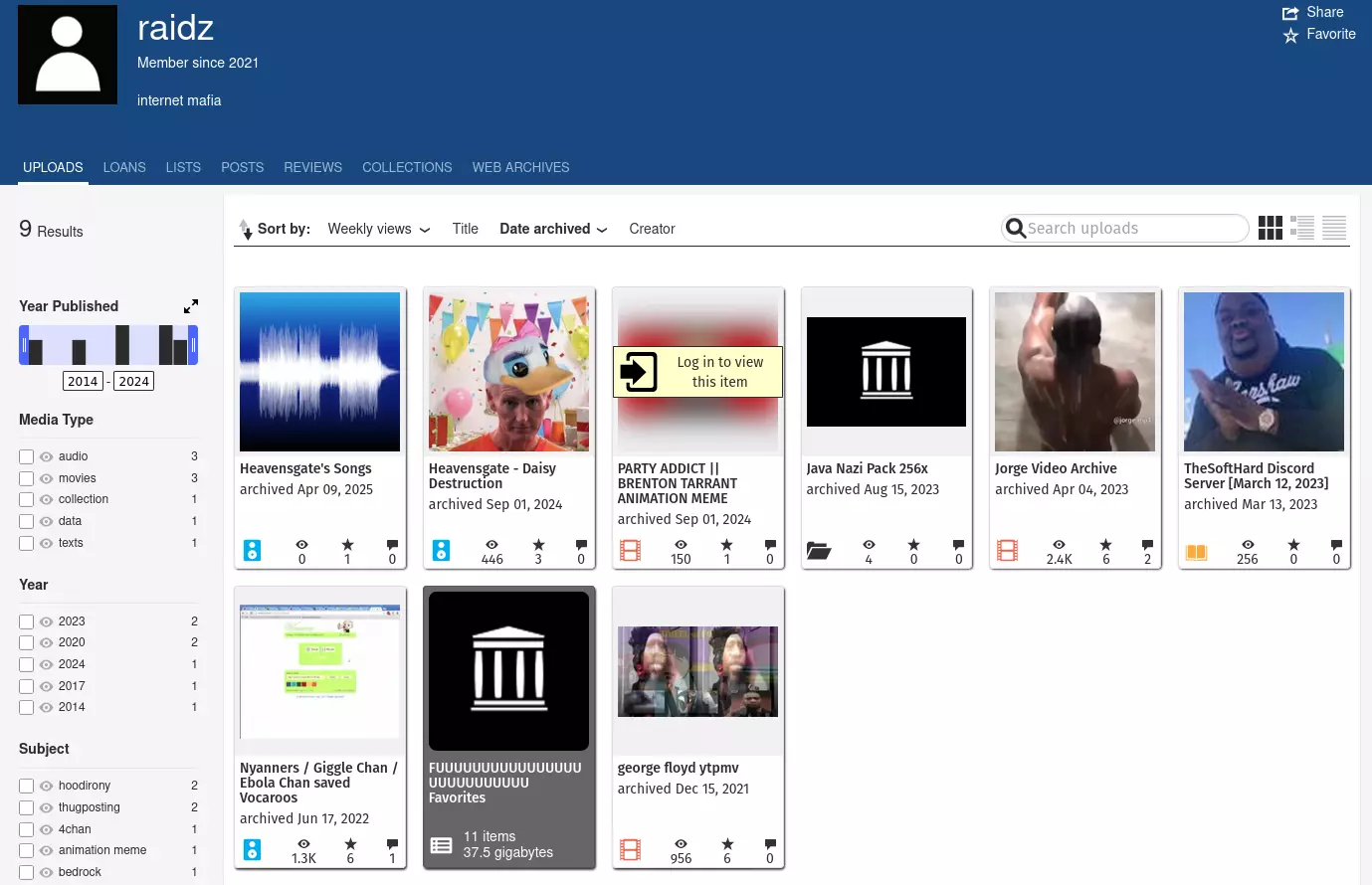Click audio icon on Nyanners / Giggle Chan item
The width and height of the screenshot is (1372, 885).
253,849
